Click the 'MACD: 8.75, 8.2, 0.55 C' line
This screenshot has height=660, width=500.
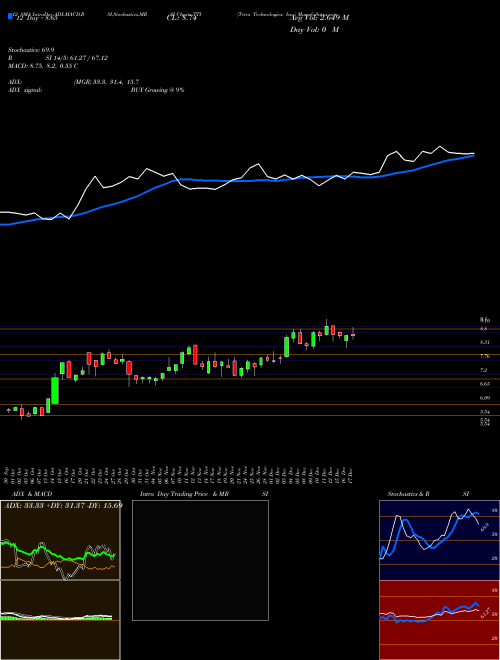[x=43, y=66]
